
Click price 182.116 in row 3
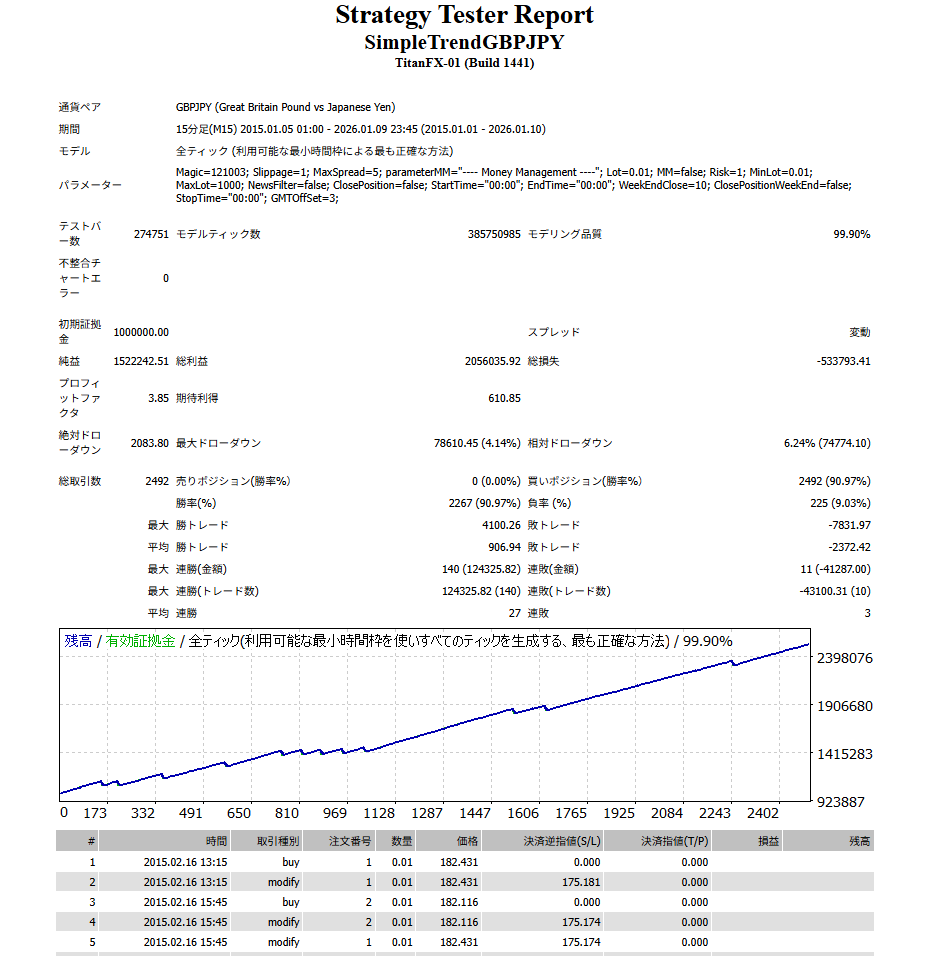pyautogui.click(x=460, y=902)
